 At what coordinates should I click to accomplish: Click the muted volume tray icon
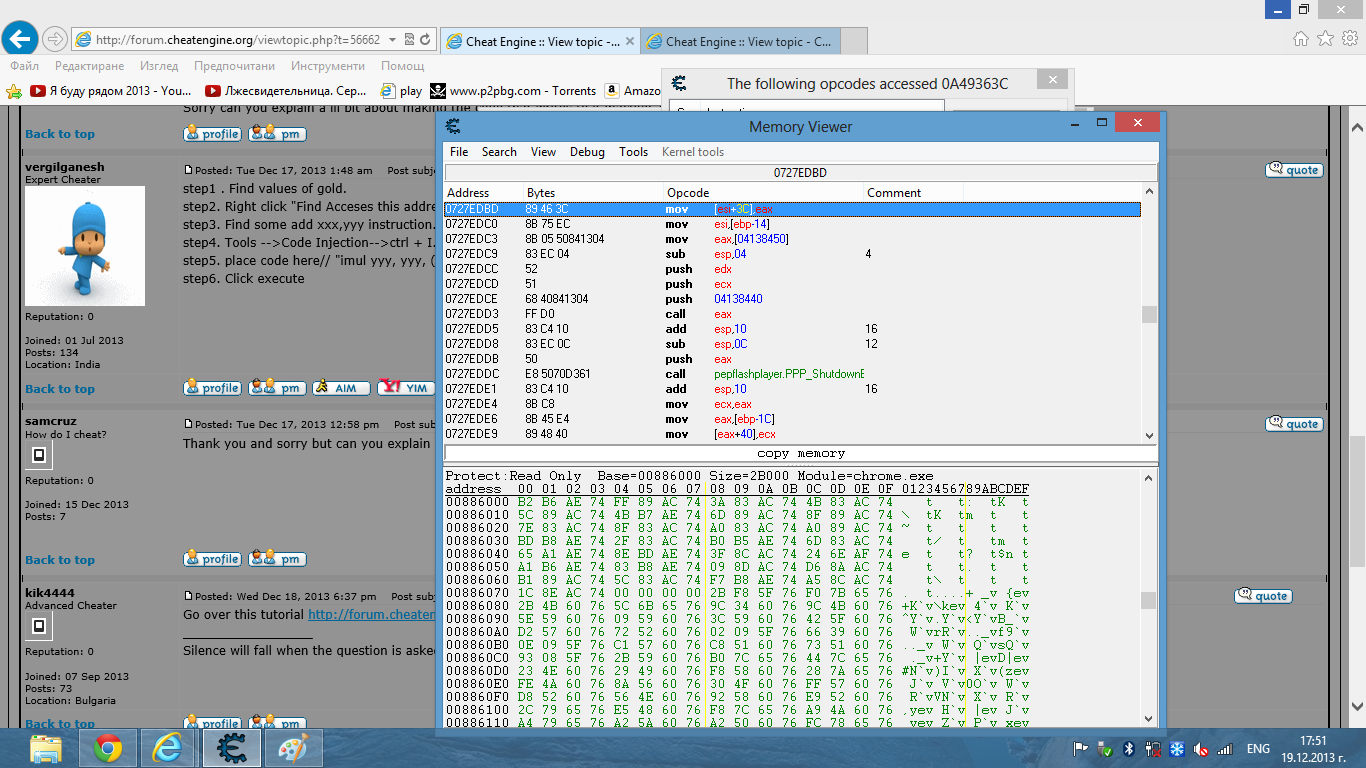1200,748
